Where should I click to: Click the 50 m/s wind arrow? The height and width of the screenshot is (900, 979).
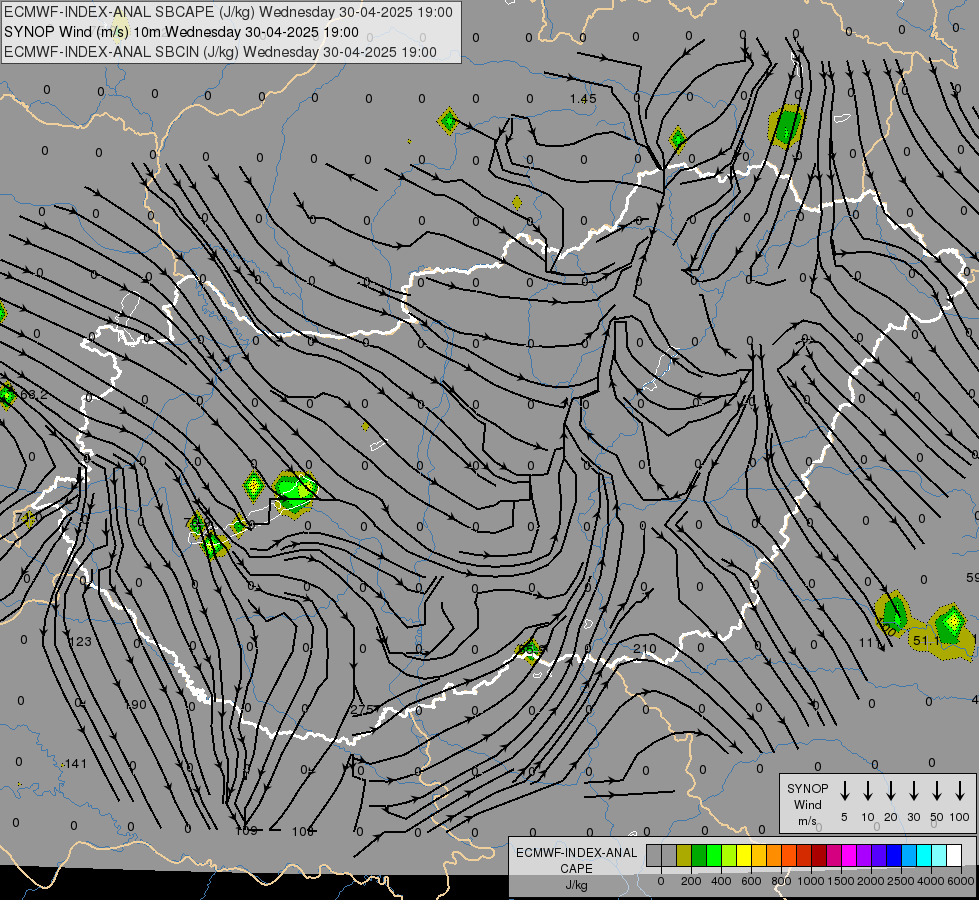click(x=937, y=791)
